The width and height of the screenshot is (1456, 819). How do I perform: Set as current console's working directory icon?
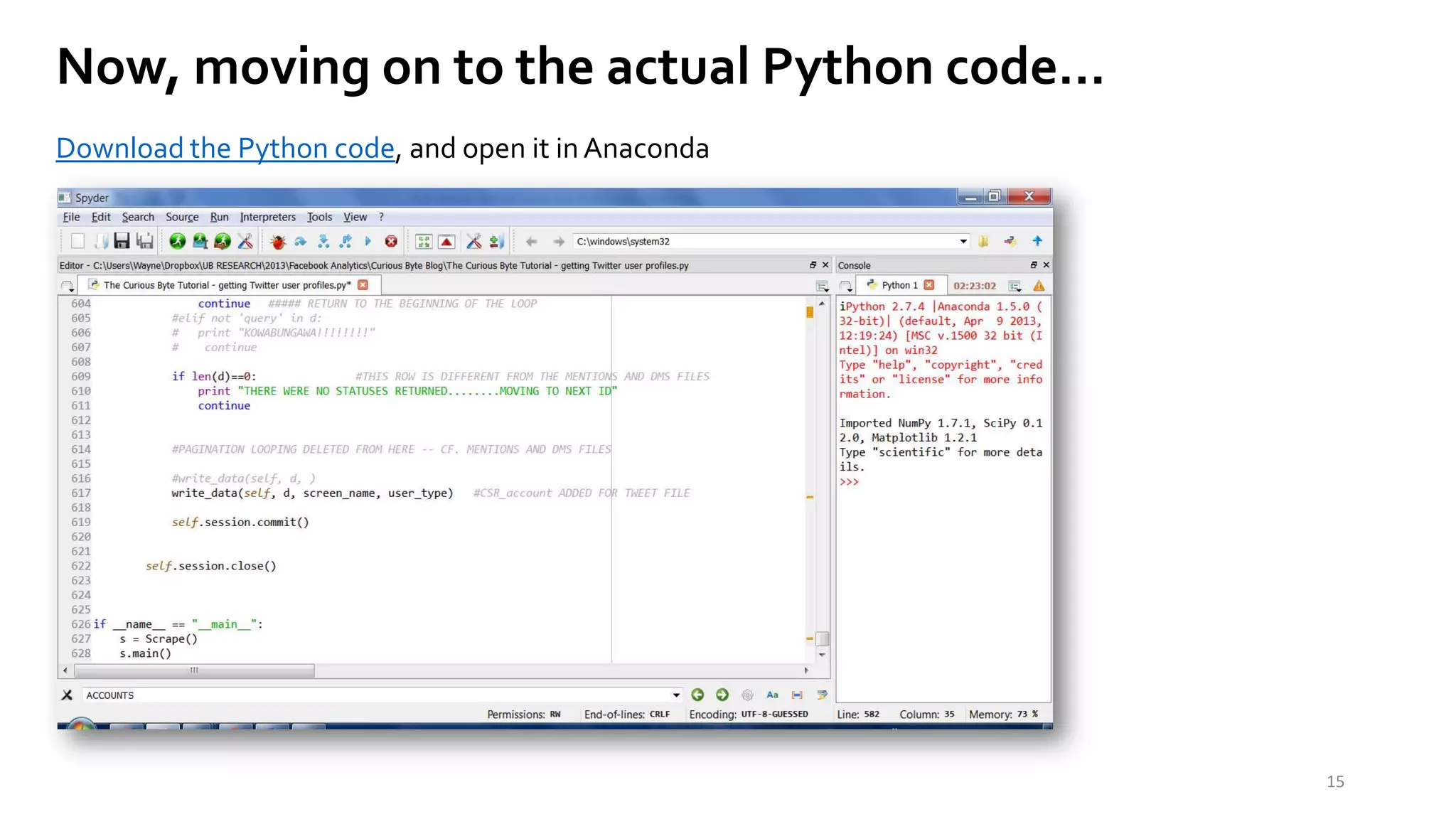point(1010,242)
